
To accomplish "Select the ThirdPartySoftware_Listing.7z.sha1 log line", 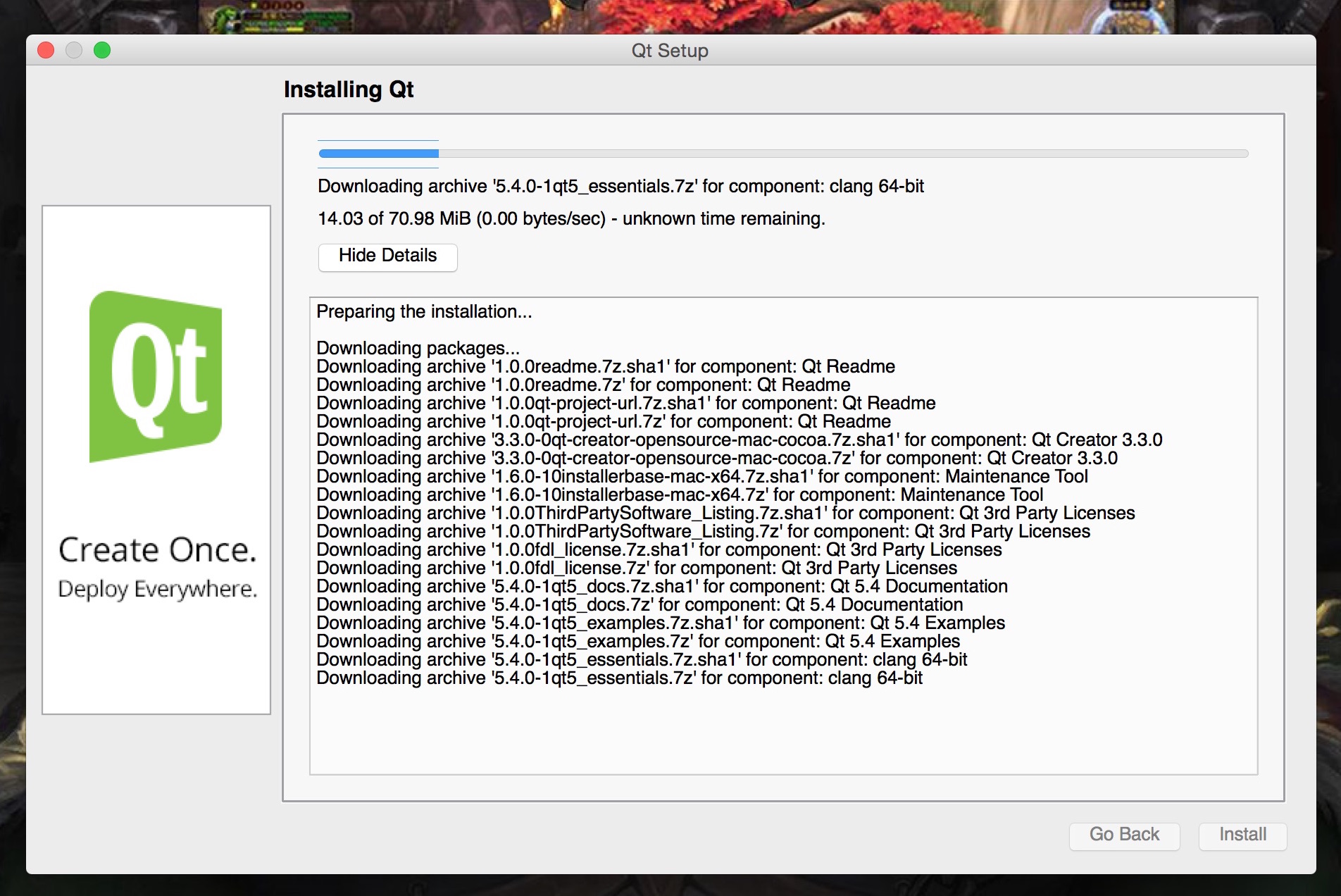I will 725,513.
